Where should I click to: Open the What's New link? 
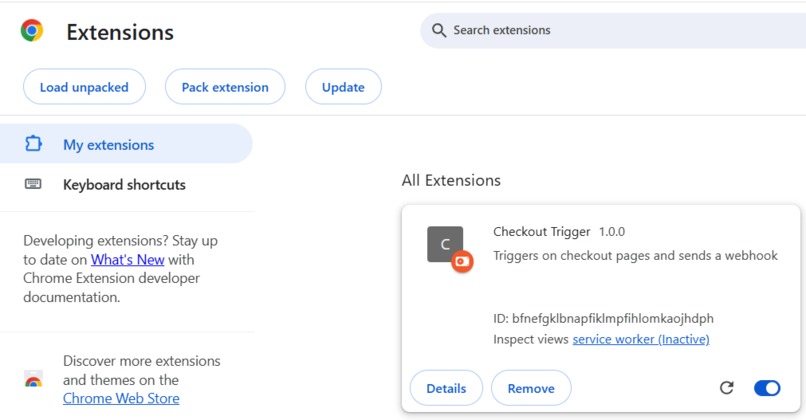127,260
